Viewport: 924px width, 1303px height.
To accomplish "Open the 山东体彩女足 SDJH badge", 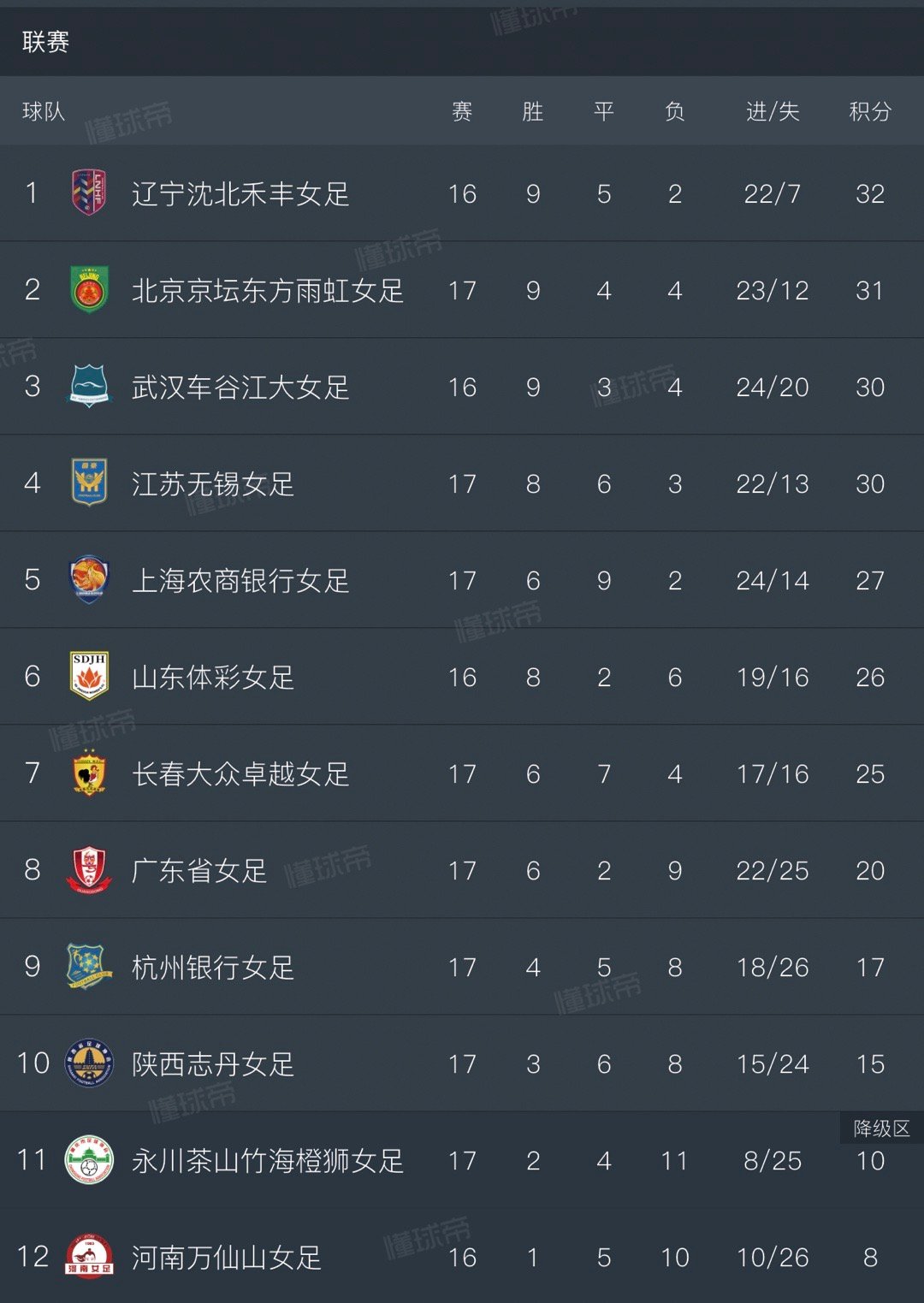I will pos(89,677).
